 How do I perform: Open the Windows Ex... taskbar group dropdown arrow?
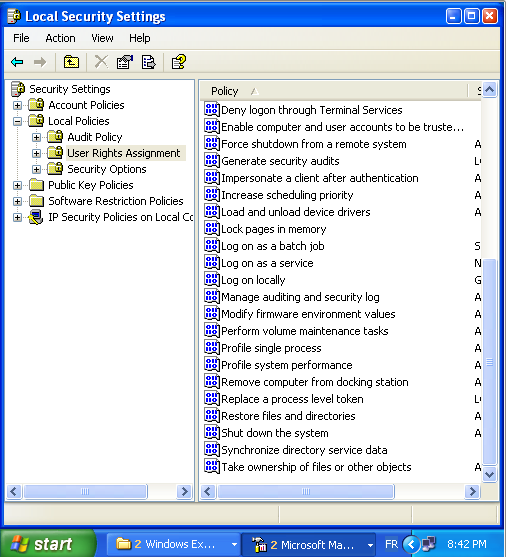[234, 544]
